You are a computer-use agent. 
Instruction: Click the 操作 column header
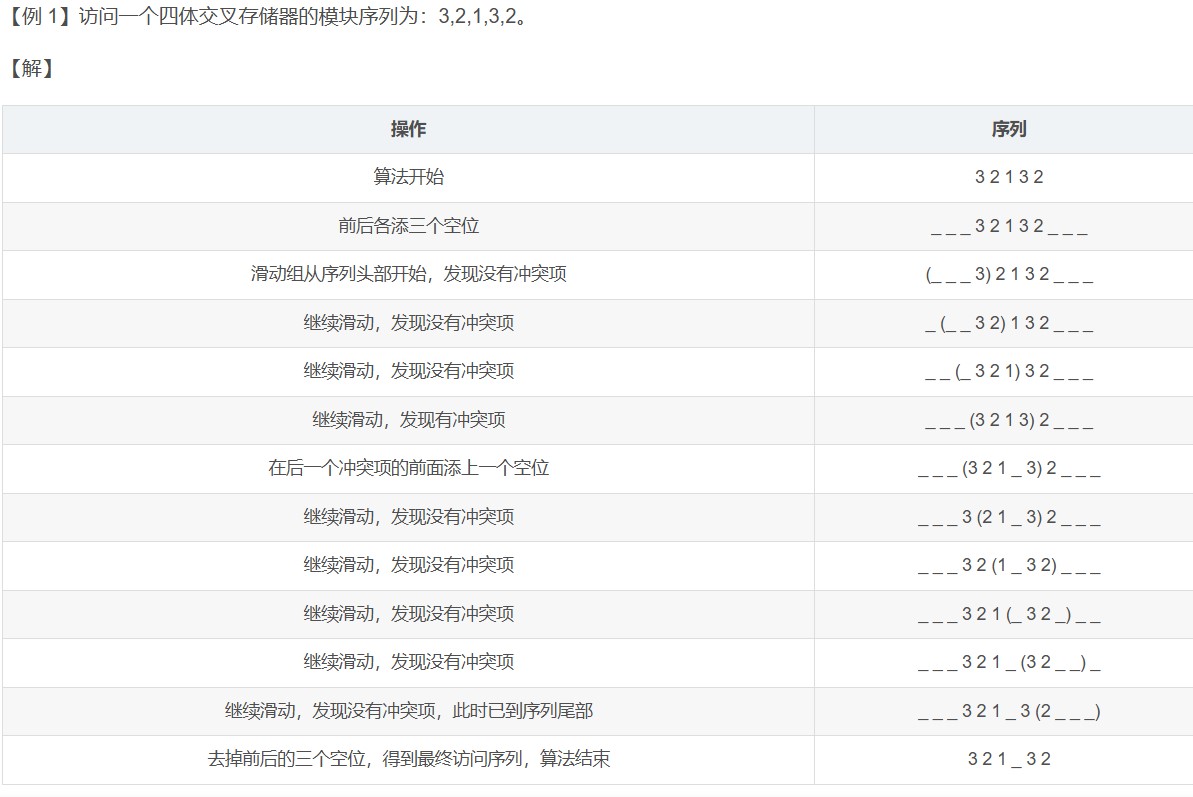click(x=408, y=129)
